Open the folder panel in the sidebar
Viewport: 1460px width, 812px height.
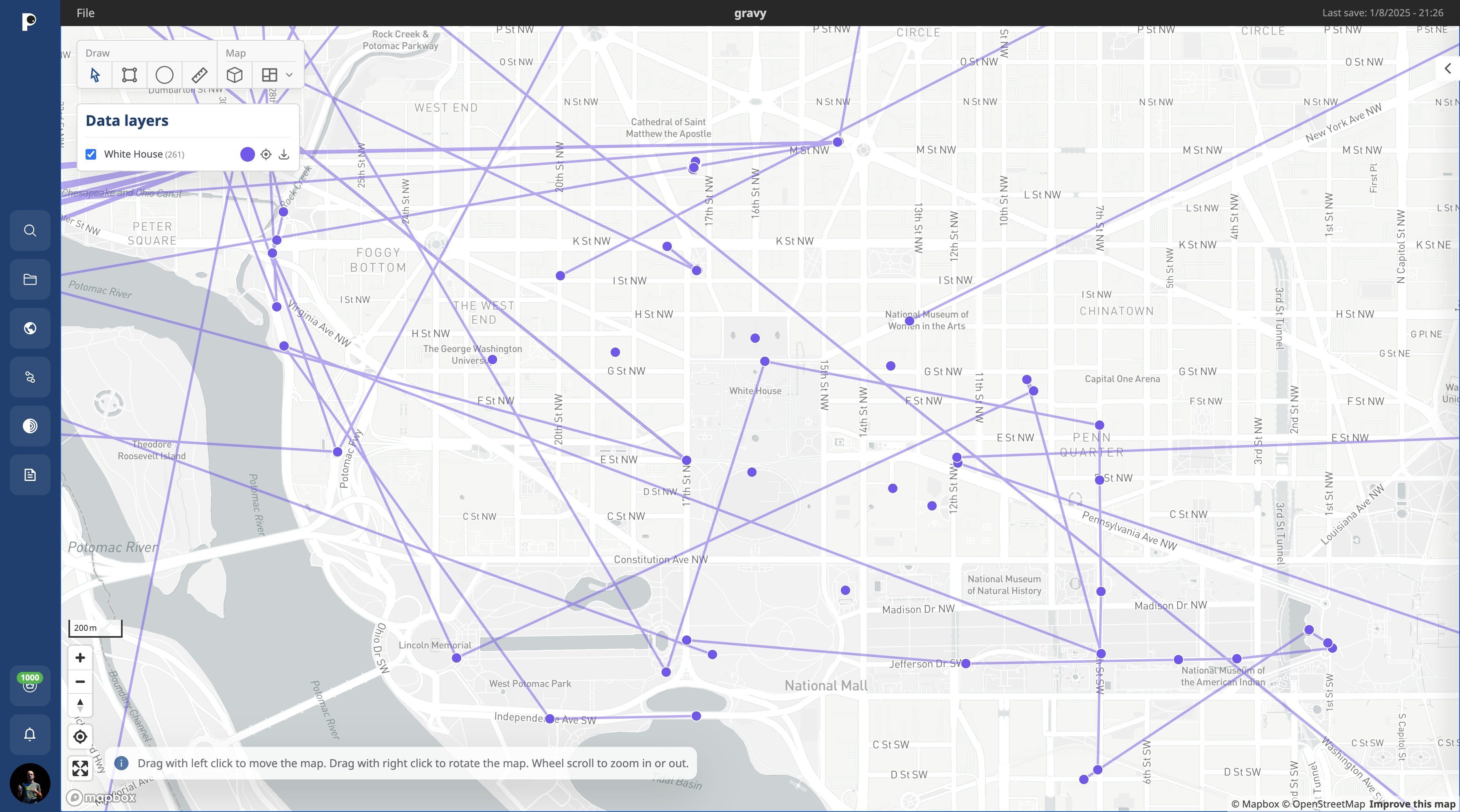click(x=29, y=279)
